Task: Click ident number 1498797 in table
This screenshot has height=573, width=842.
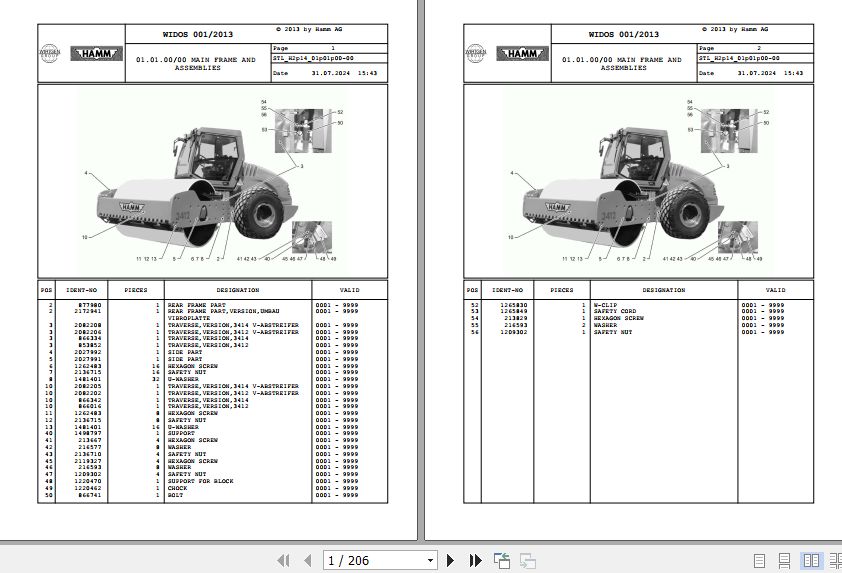Action: click(88, 433)
